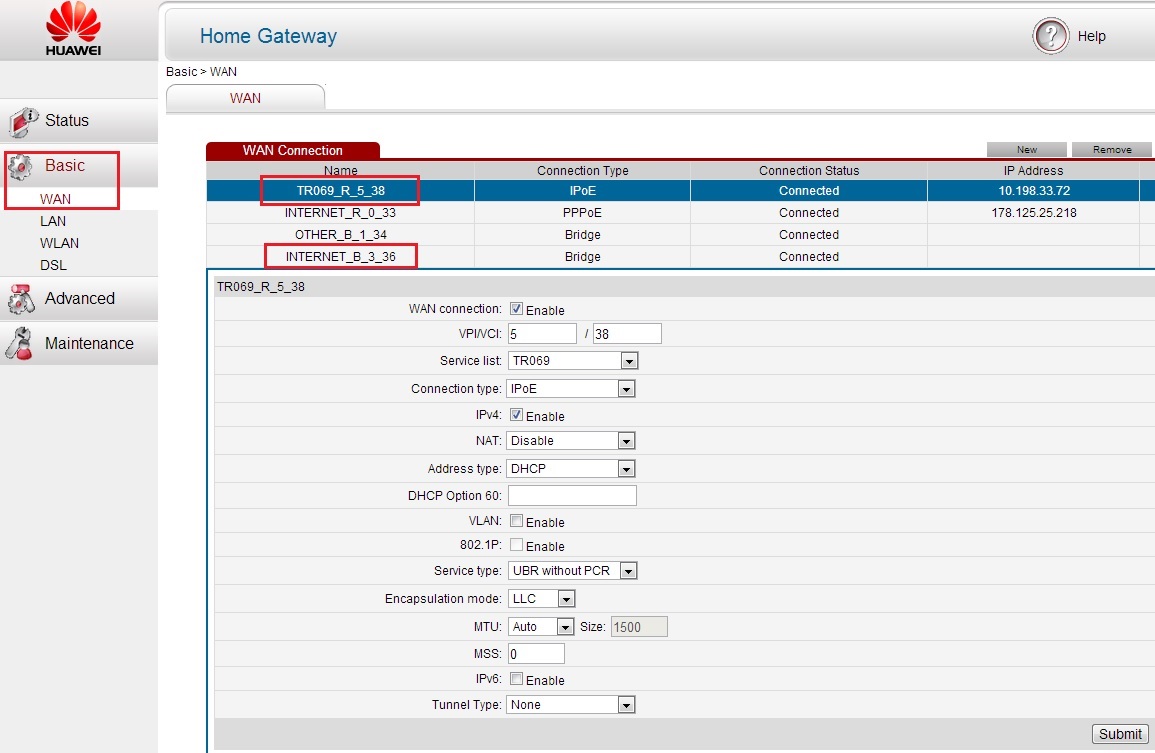1155x753 pixels.
Task: Click the Basic gear icon
Action: coord(23,167)
